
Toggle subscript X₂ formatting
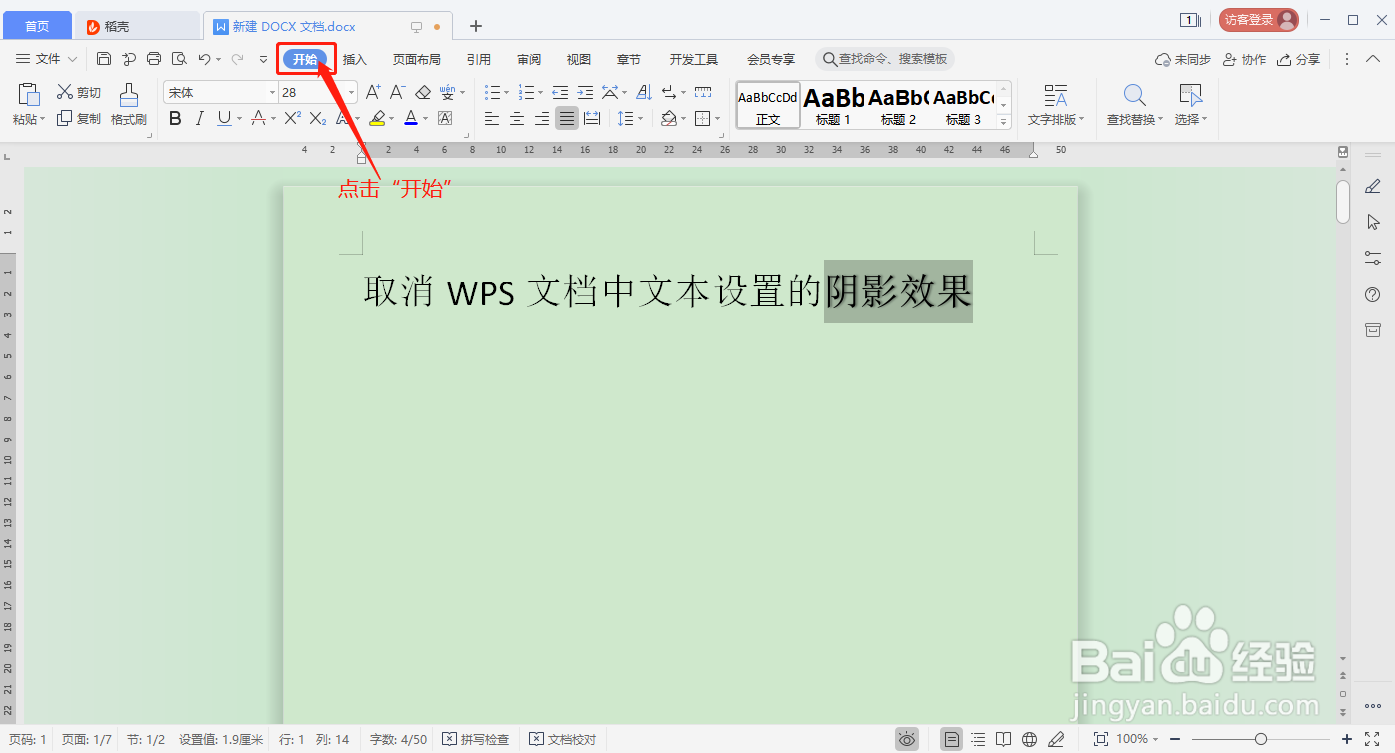point(317,118)
